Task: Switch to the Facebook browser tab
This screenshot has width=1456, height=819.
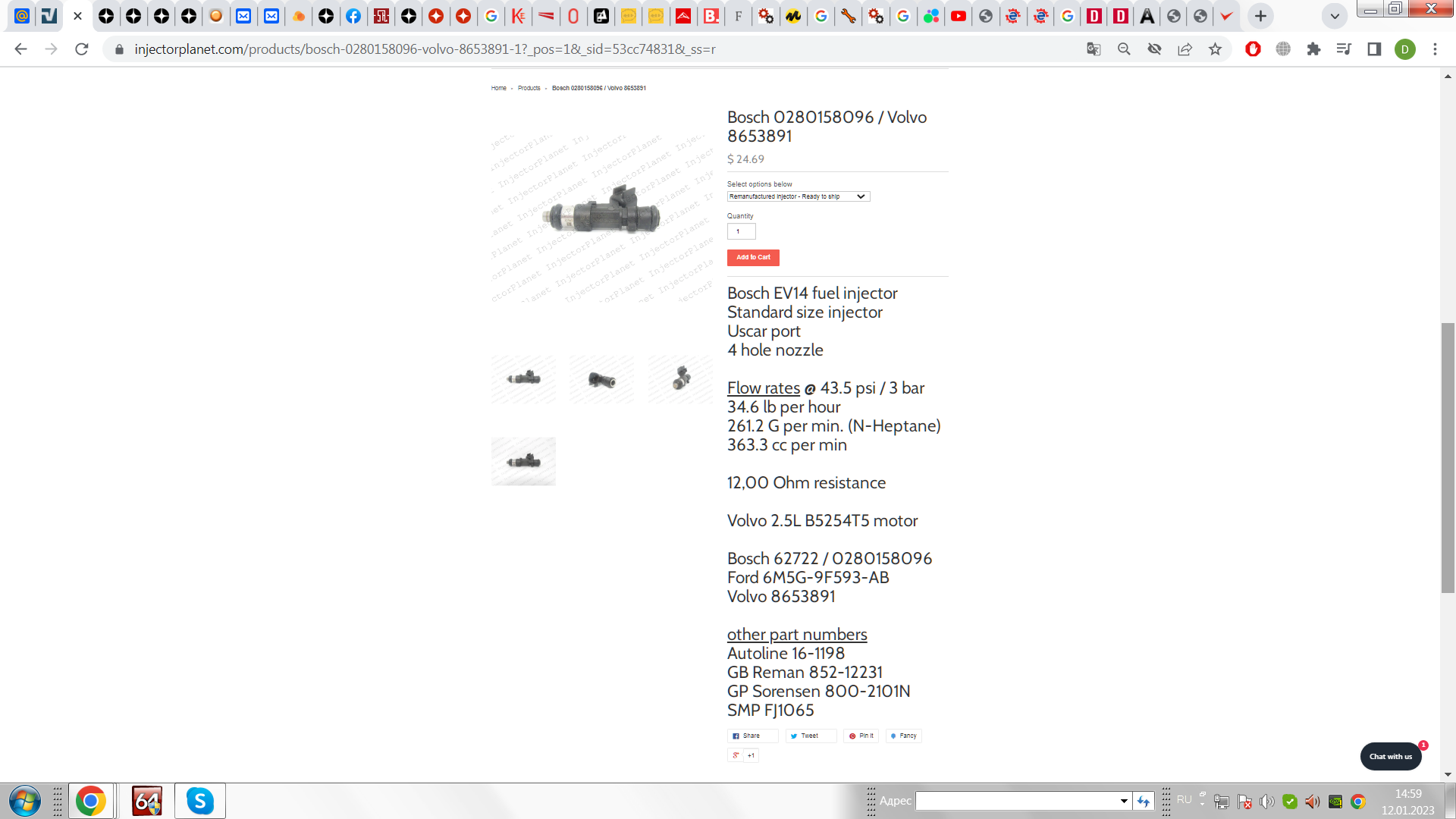Action: point(353,16)
